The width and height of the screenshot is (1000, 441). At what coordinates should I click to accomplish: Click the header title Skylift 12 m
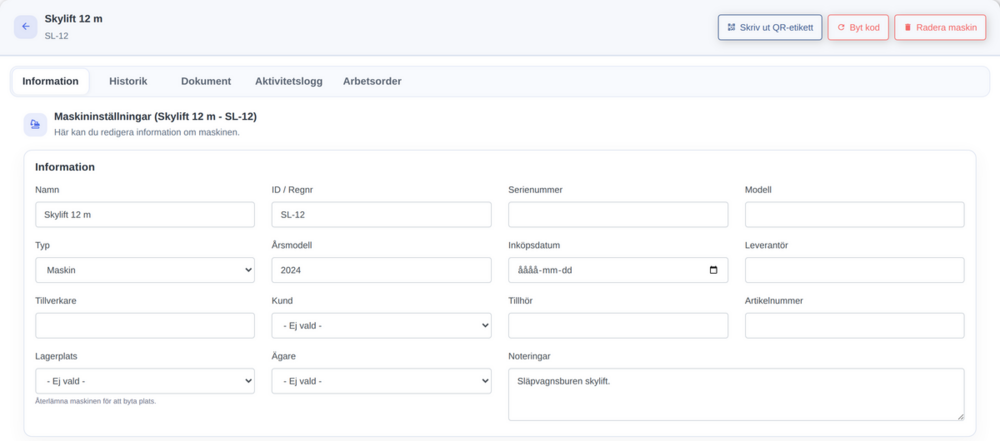click(x=73, y=19)
